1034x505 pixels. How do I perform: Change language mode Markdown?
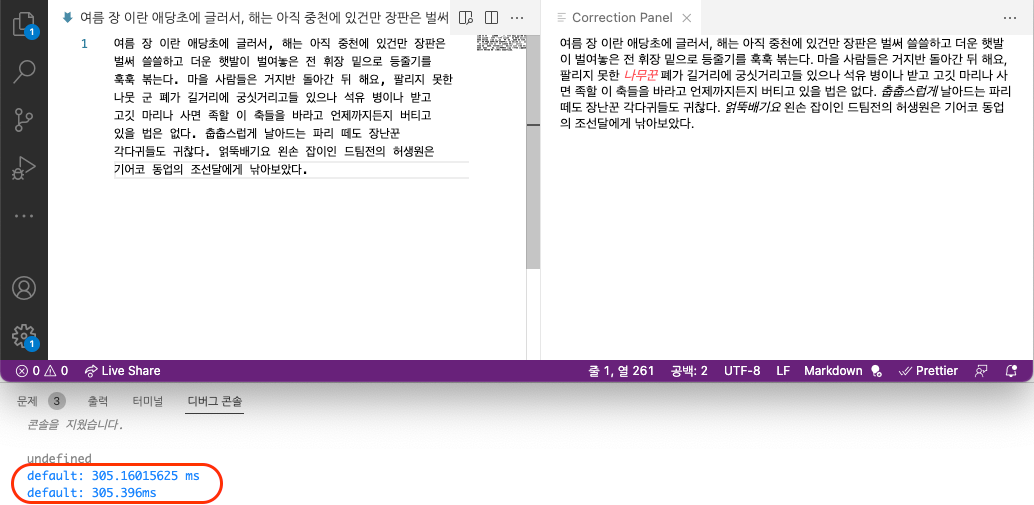click(x=833, y=371)
